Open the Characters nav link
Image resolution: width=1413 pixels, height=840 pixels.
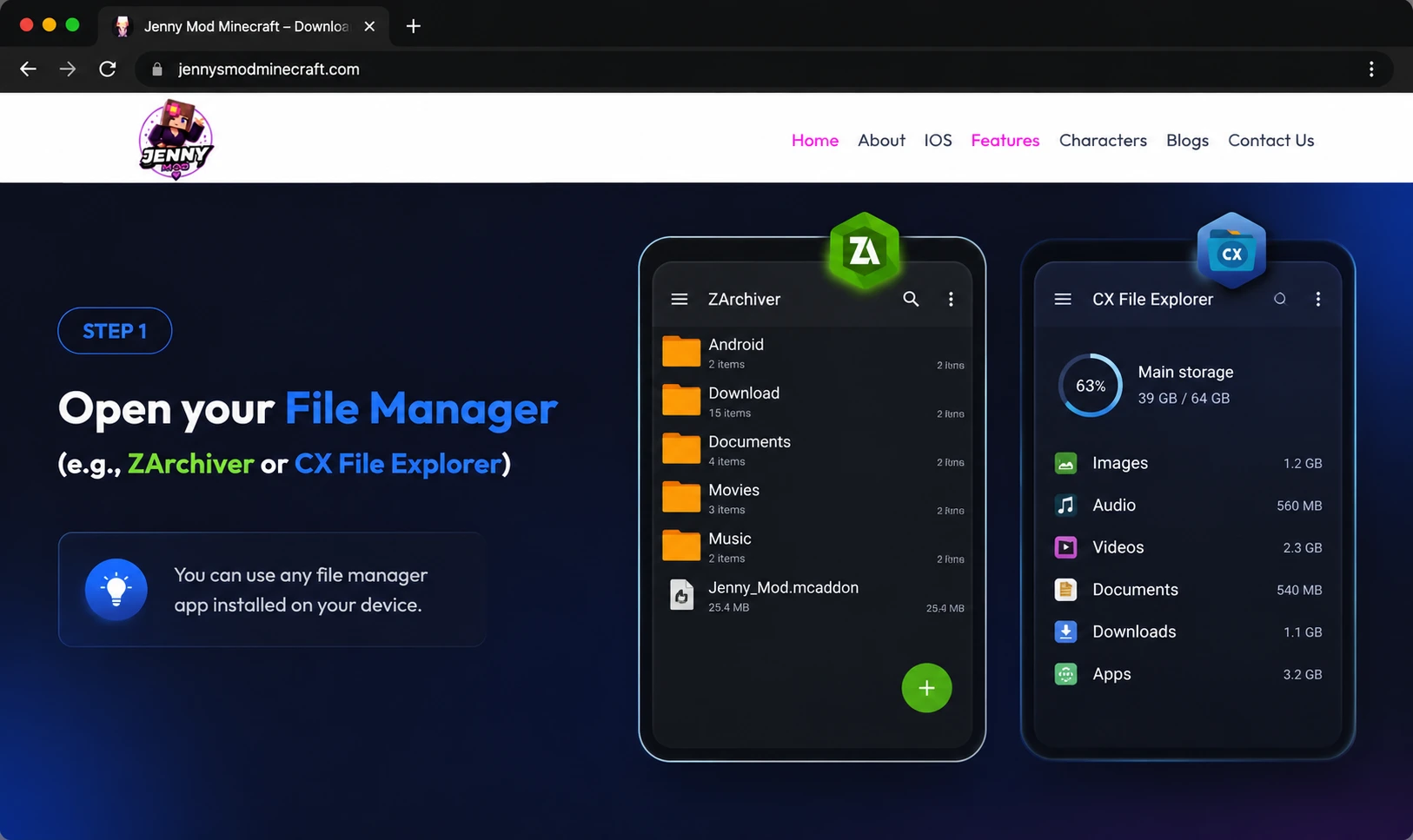click(x=1103, y=140)
